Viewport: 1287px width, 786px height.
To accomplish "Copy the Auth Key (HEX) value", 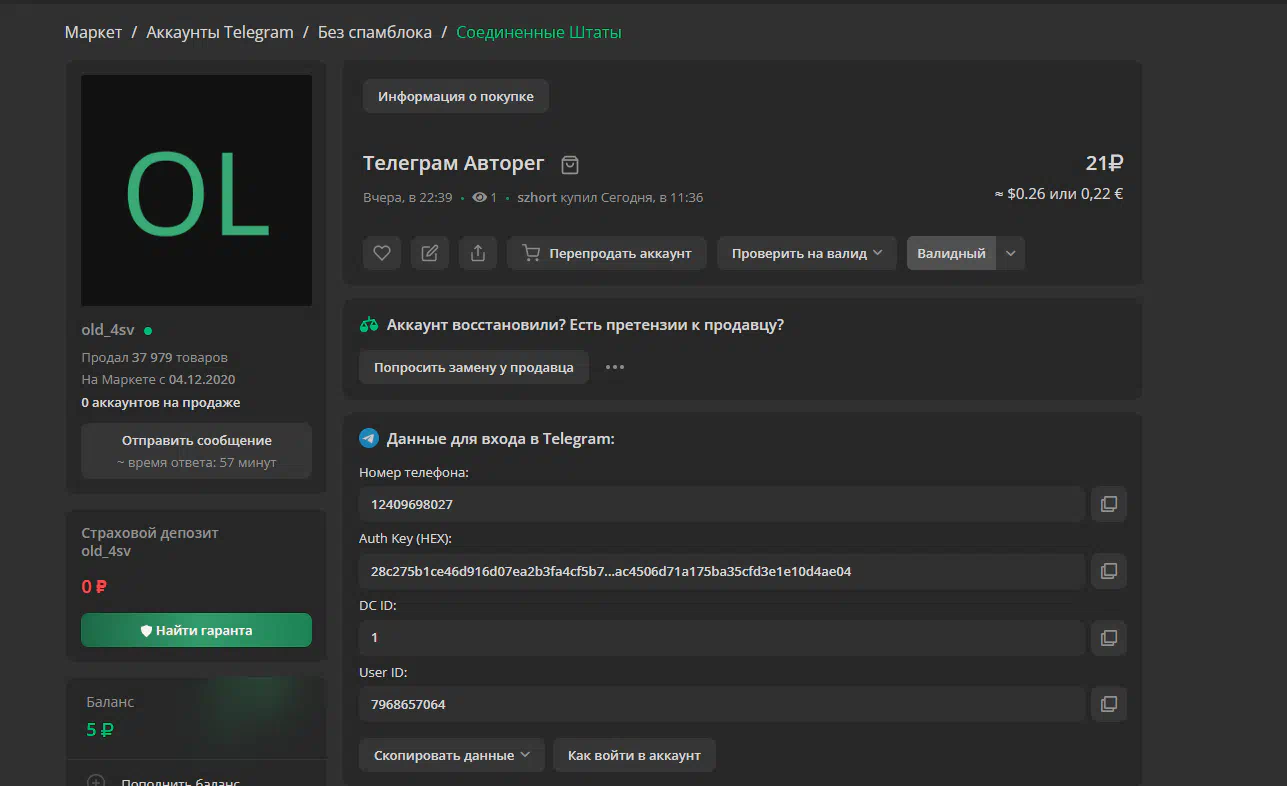I will 1109,571.
